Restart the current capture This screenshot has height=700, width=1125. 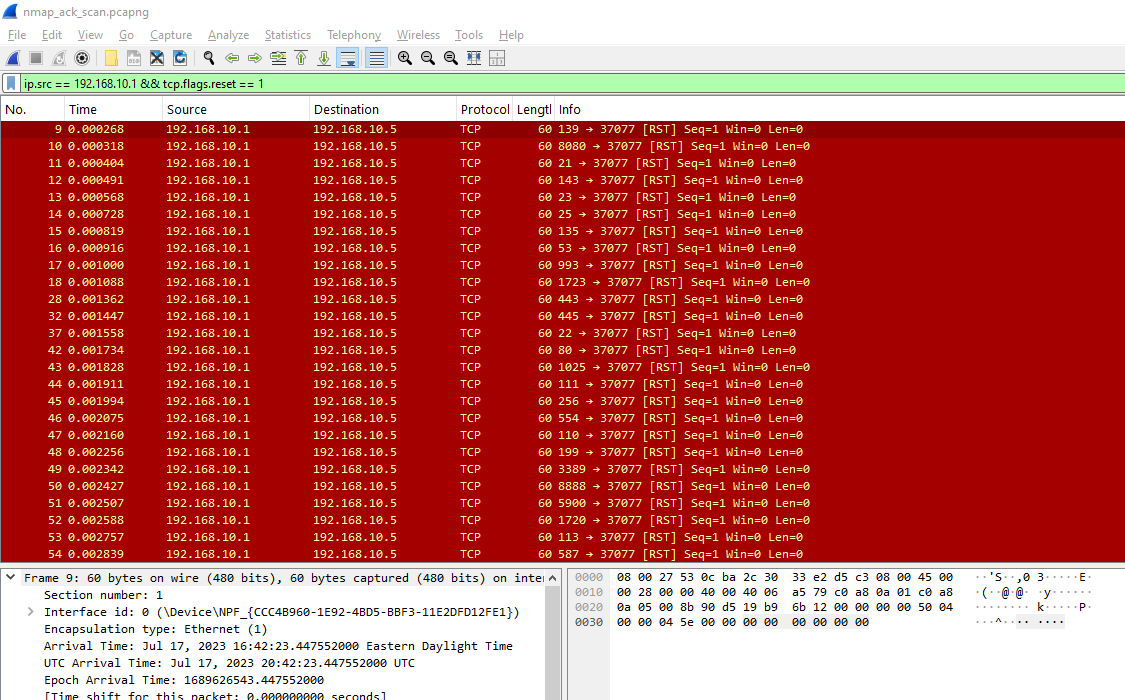click(x=58, y=57)
